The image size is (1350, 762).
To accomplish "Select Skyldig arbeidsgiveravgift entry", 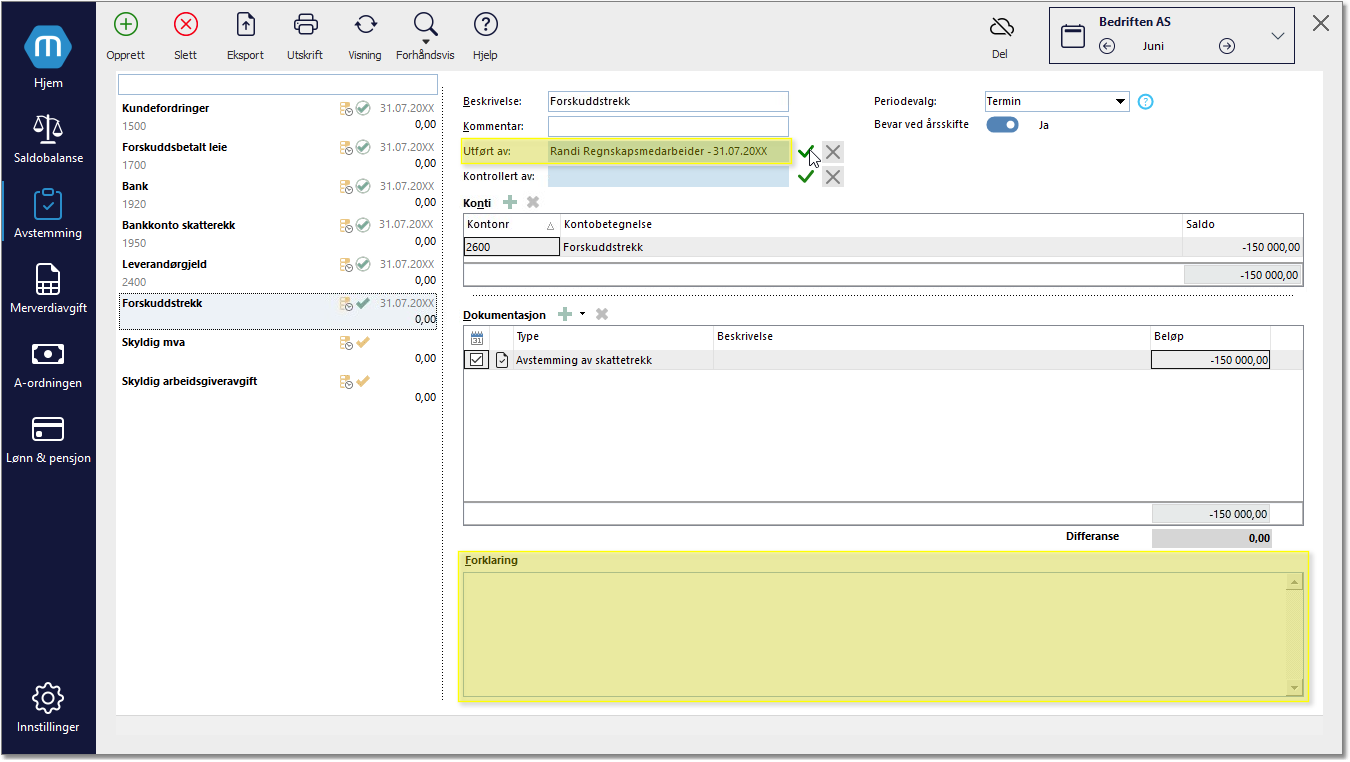I will tap(278, 389).
